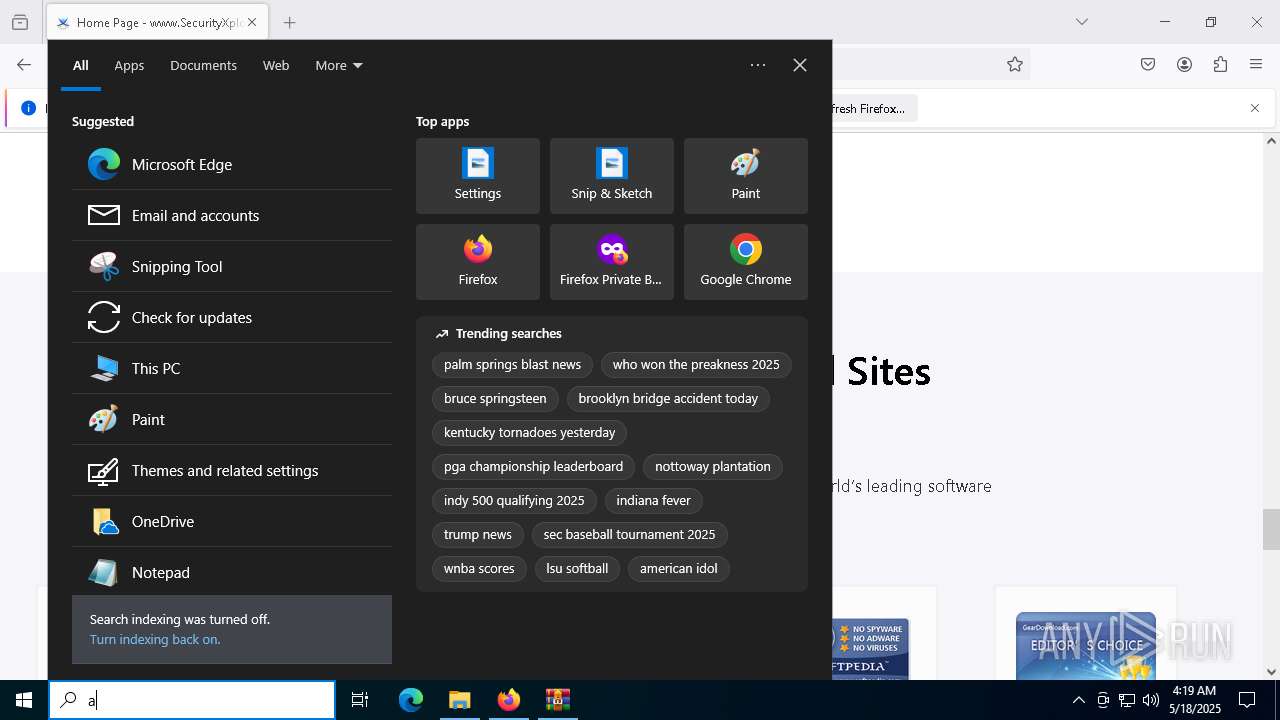Open Themes and related settings
The width and height of the screenshot is (1280, 720).
(232, 471)
